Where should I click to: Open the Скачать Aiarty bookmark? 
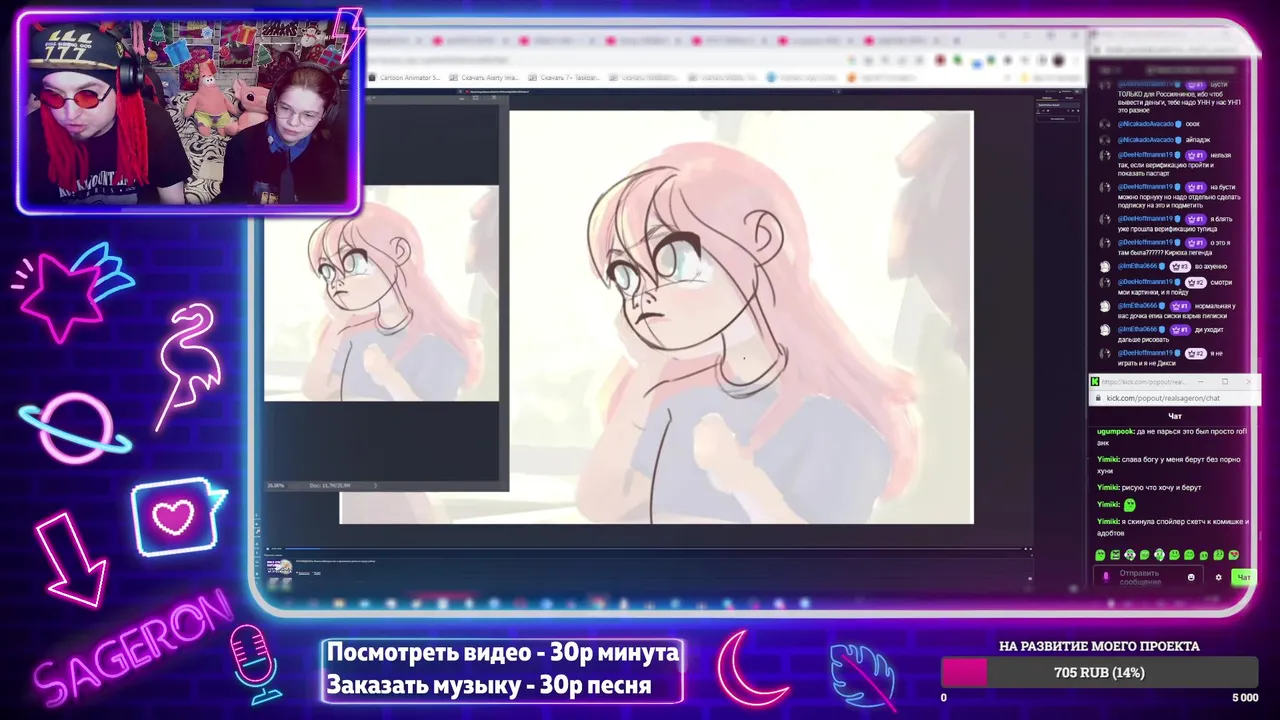[484, 77]
